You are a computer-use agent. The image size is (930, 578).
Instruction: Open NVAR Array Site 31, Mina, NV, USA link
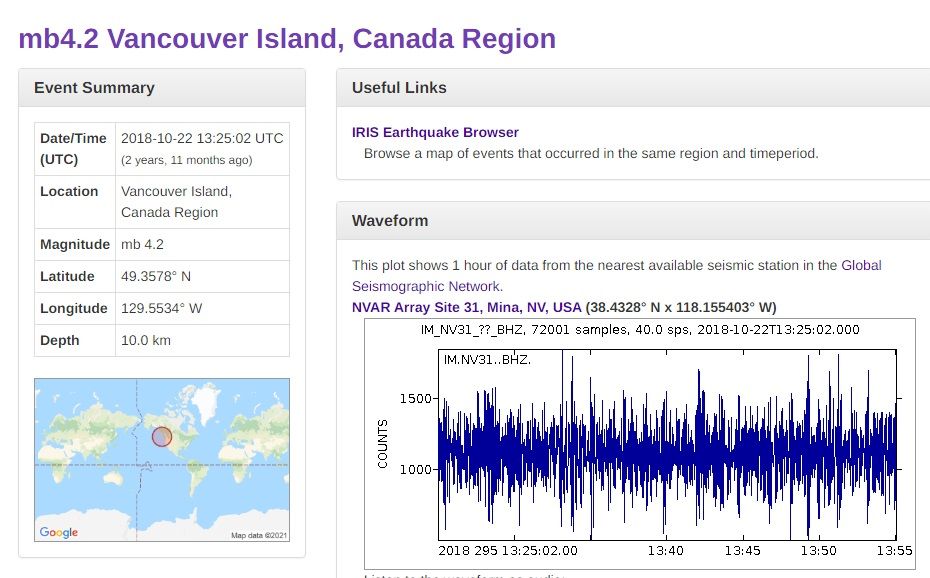(466, 307)
